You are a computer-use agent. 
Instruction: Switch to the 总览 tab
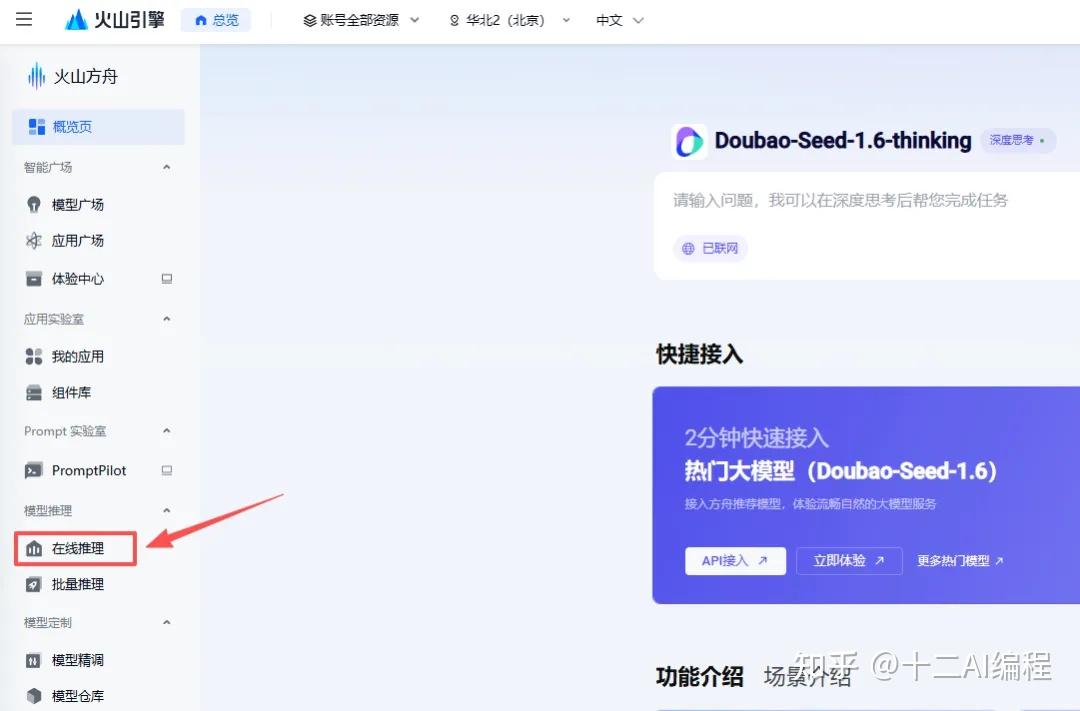[x=215, y=18]
